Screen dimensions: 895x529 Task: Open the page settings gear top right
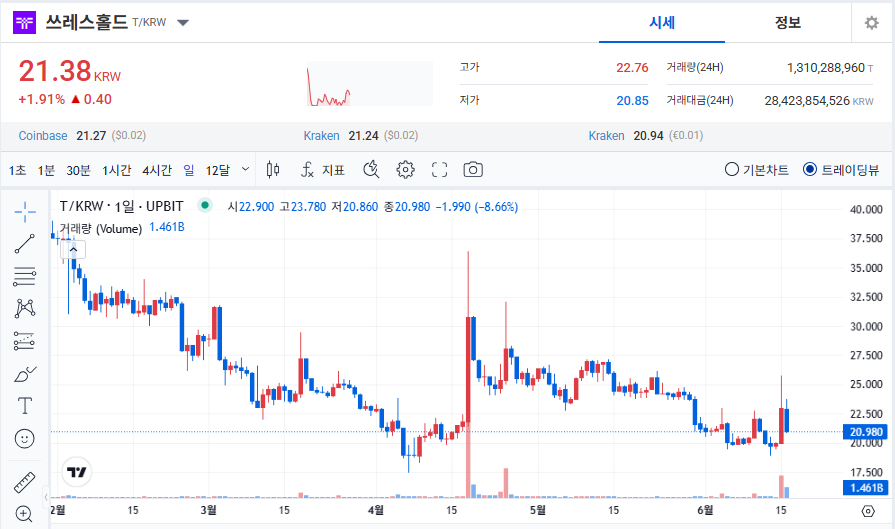871,23
